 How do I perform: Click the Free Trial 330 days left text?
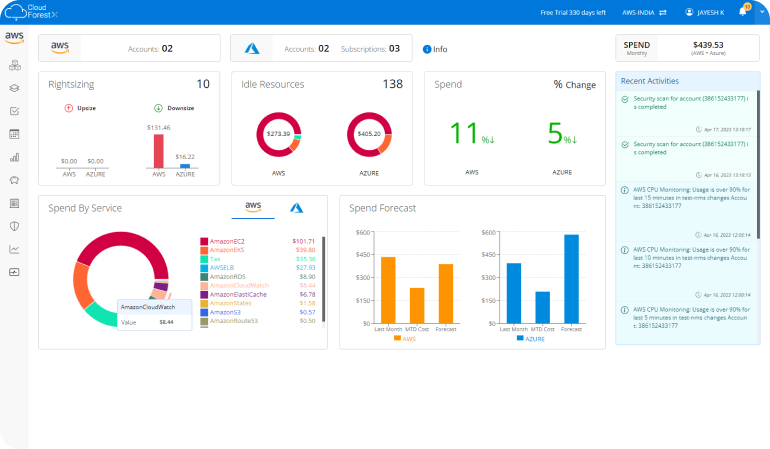tap(573, 12)
